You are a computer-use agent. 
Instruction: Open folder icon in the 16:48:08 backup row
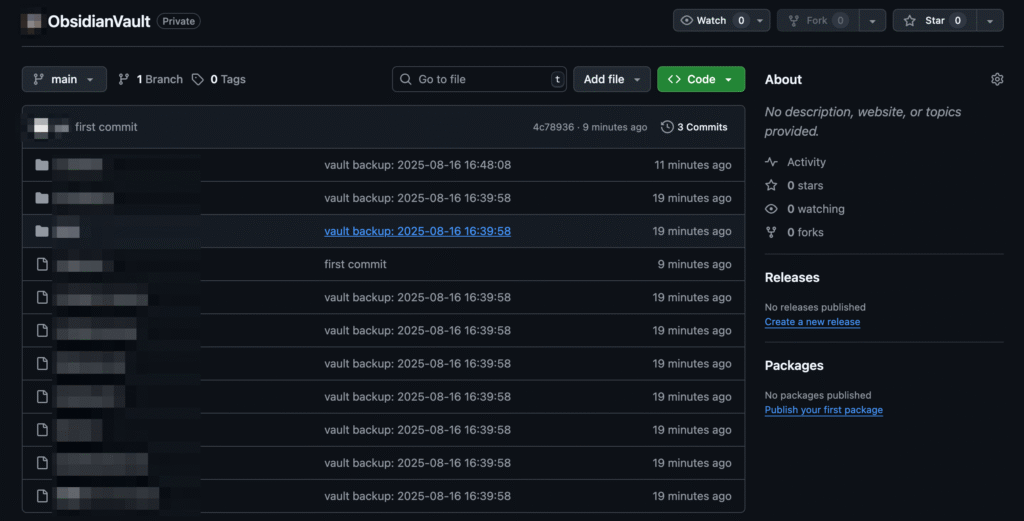(x=42, y=165)
